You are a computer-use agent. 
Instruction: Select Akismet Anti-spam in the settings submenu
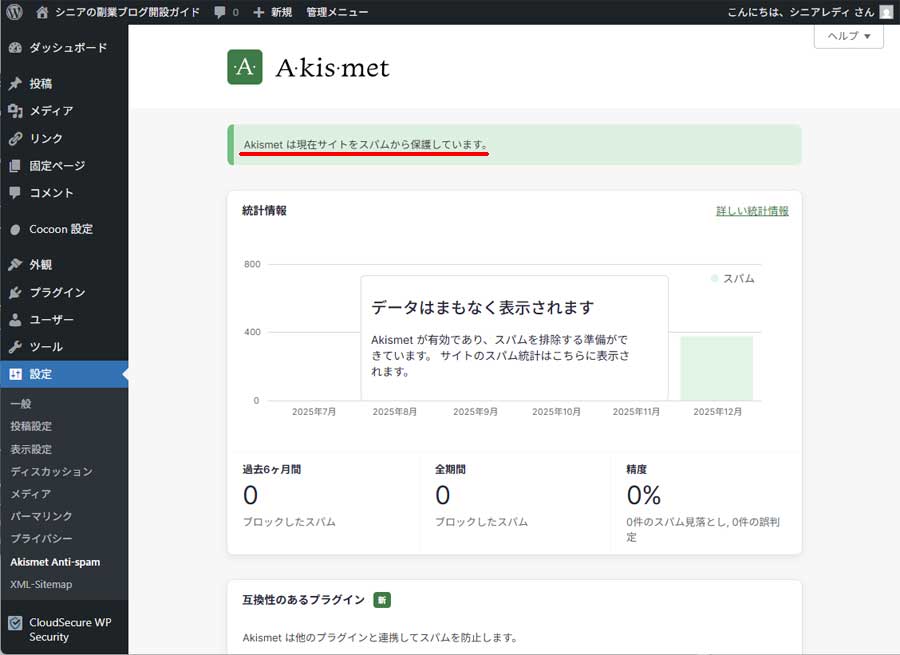55,562
